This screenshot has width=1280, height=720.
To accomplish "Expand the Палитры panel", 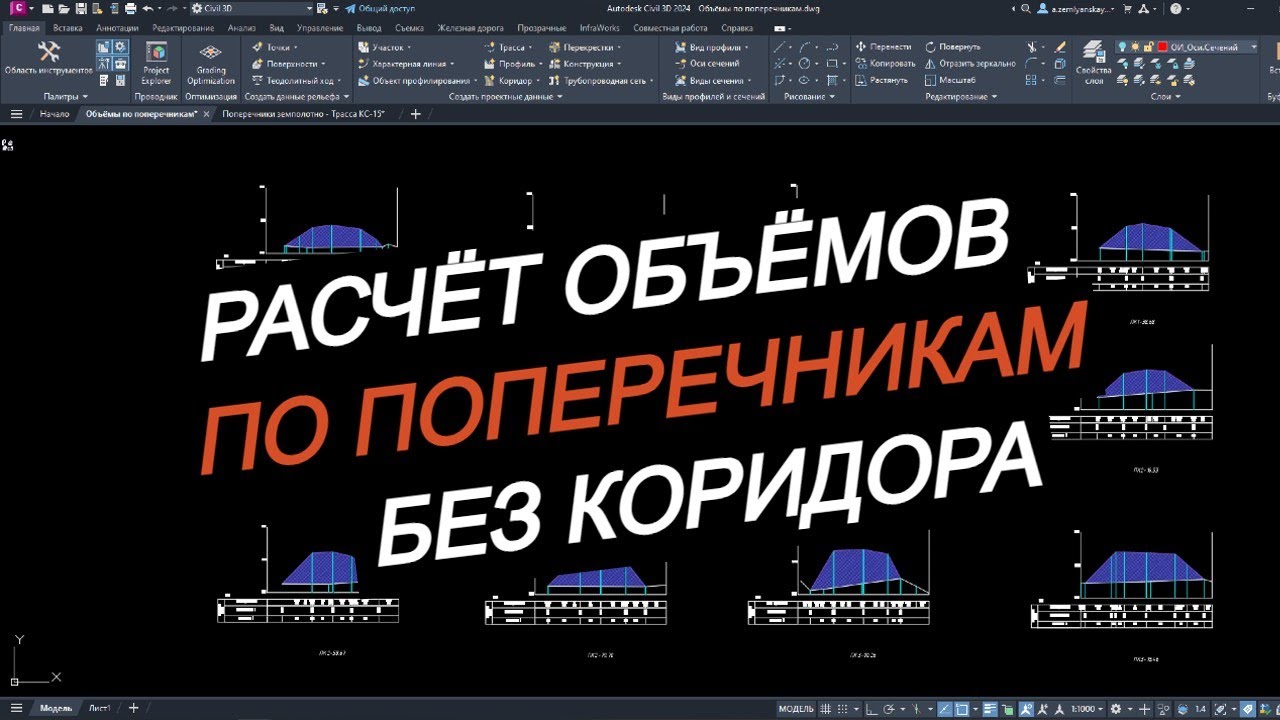I will 65,97.
